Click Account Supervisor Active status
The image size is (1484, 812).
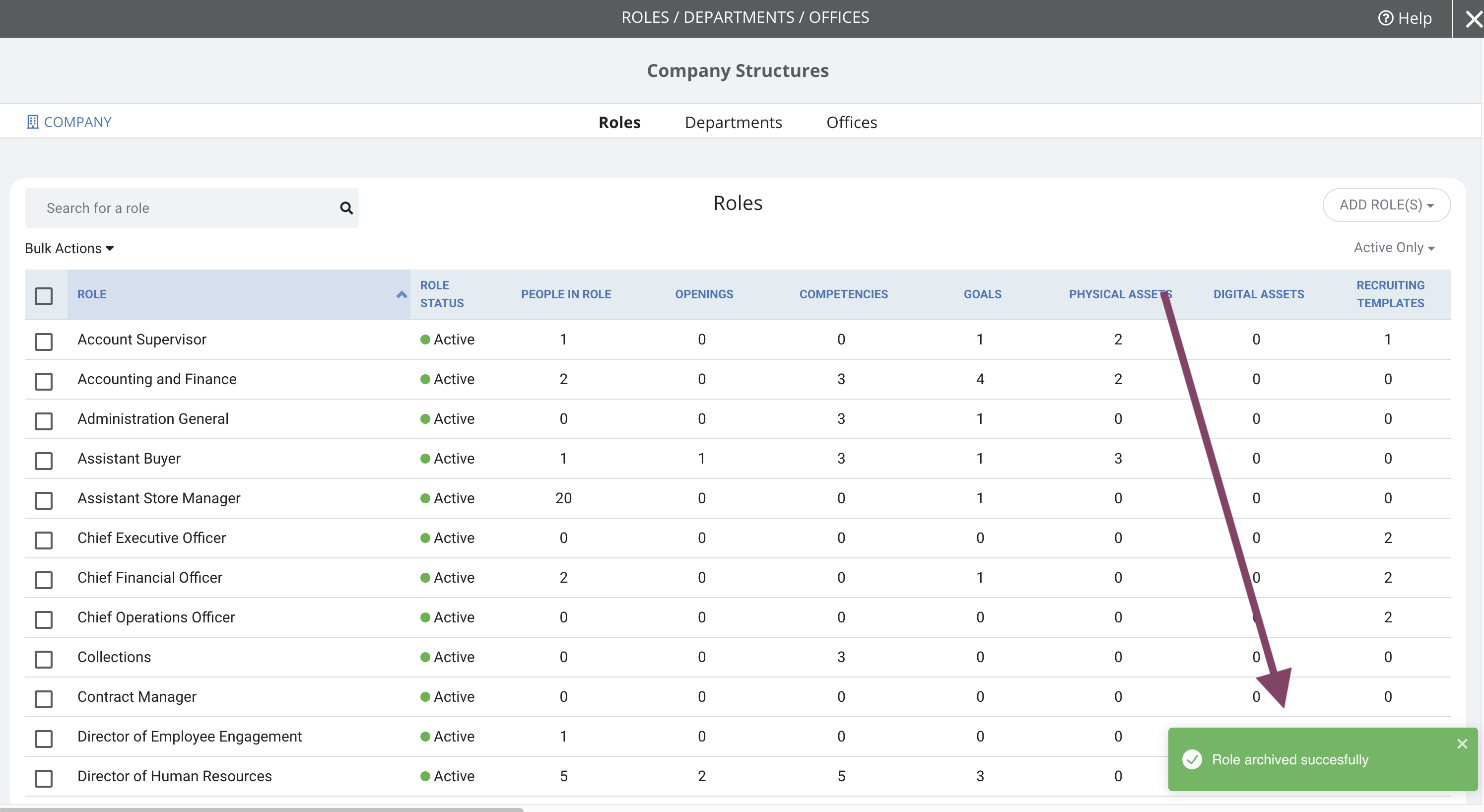point(447,339)
